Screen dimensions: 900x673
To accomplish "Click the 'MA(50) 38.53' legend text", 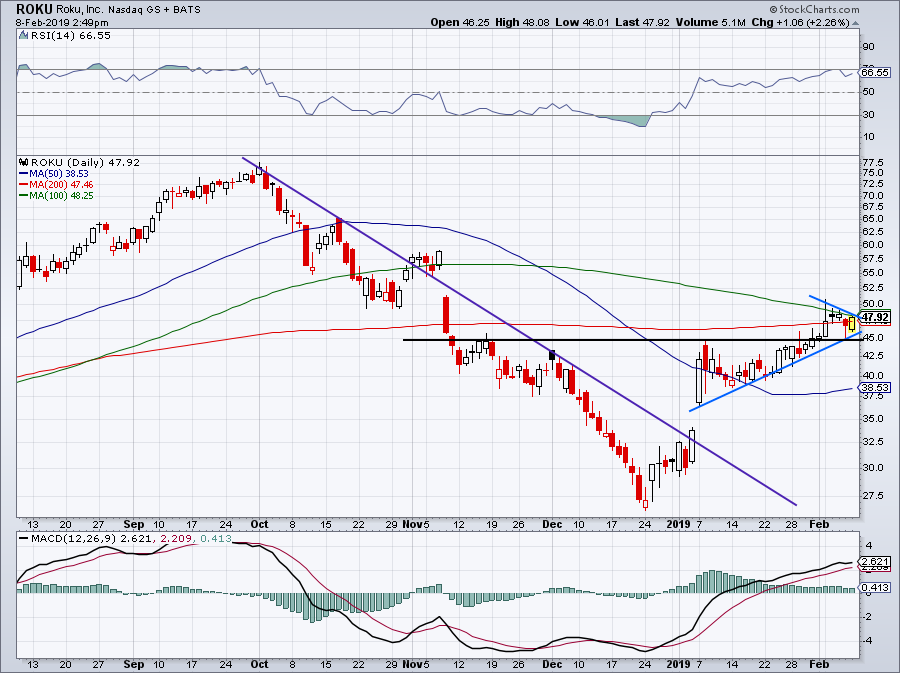I will pyautogui.click(x=59, y=173).
